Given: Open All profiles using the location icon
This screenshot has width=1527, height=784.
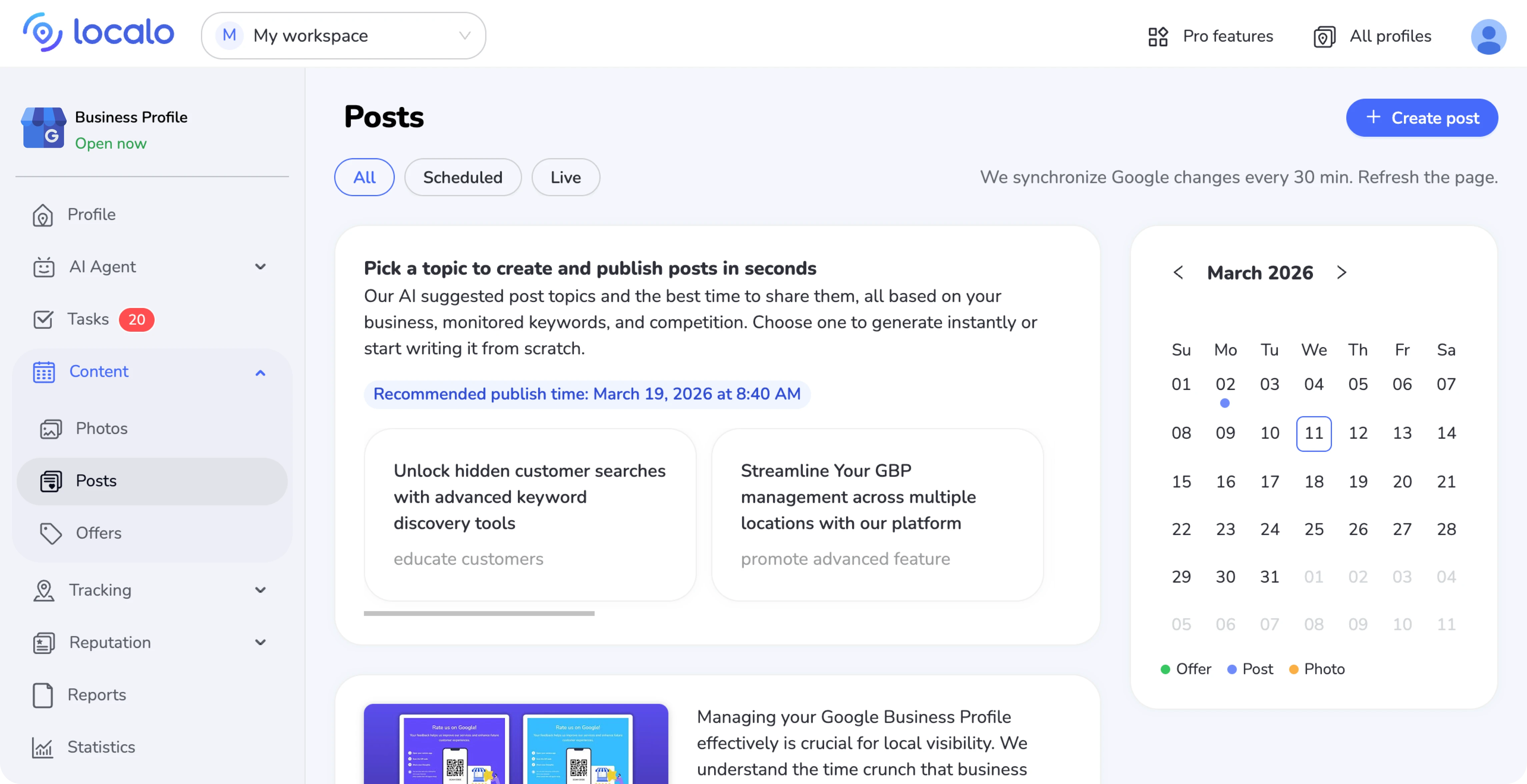Looking at the screenshot, I should (1324, 36).
